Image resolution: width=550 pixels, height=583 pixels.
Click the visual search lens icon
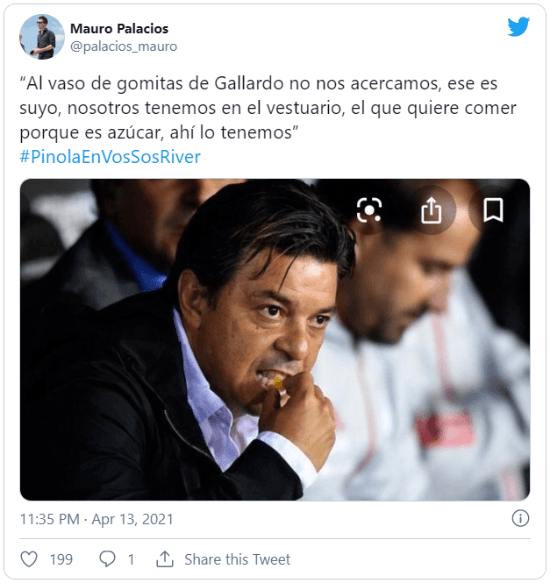(x=369, y=210)
